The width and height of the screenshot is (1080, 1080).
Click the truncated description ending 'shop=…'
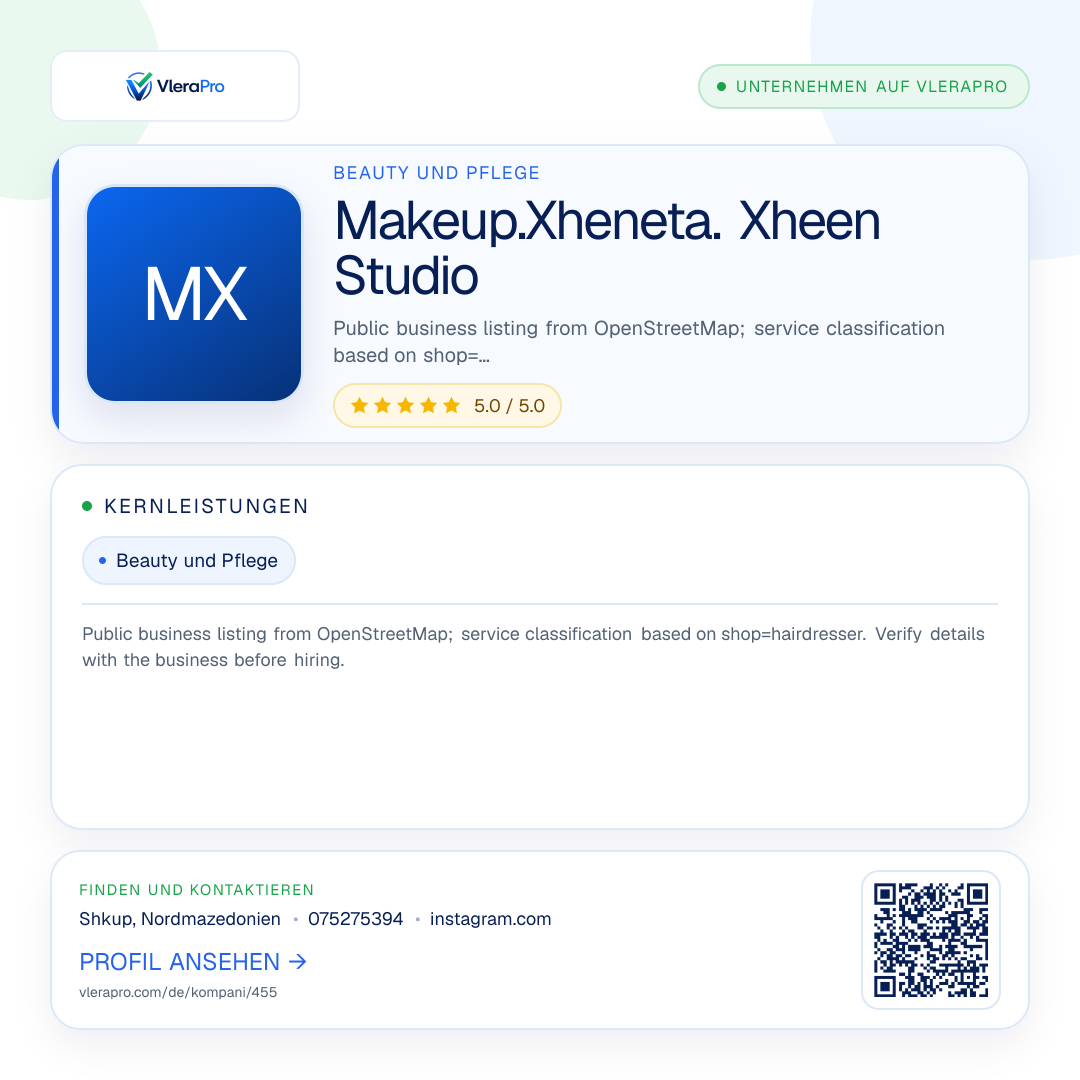click(638, 342)
